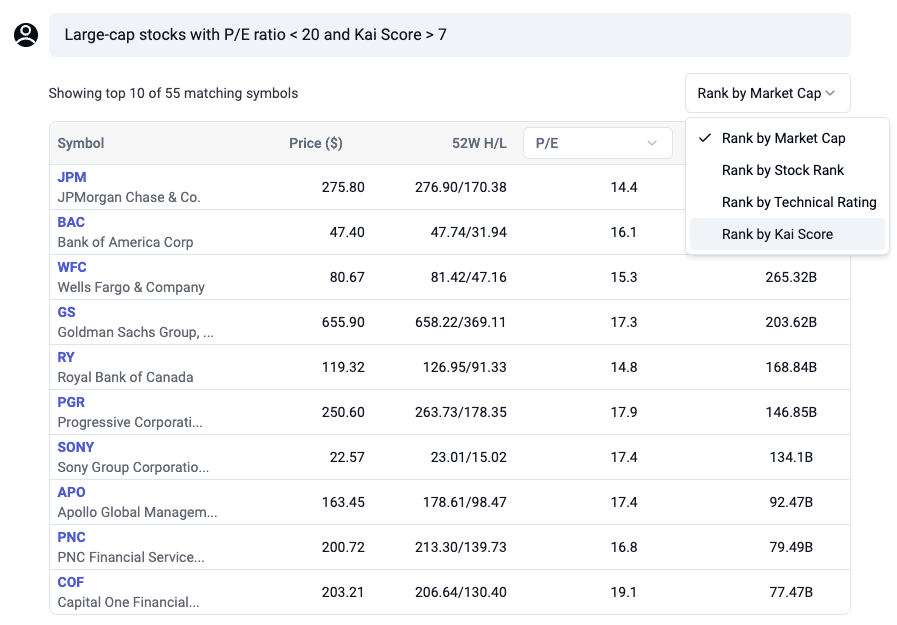Screen dimensions: 897x625
Task: Click the PNC ticker symbol
Action: [x=71, y=537]
